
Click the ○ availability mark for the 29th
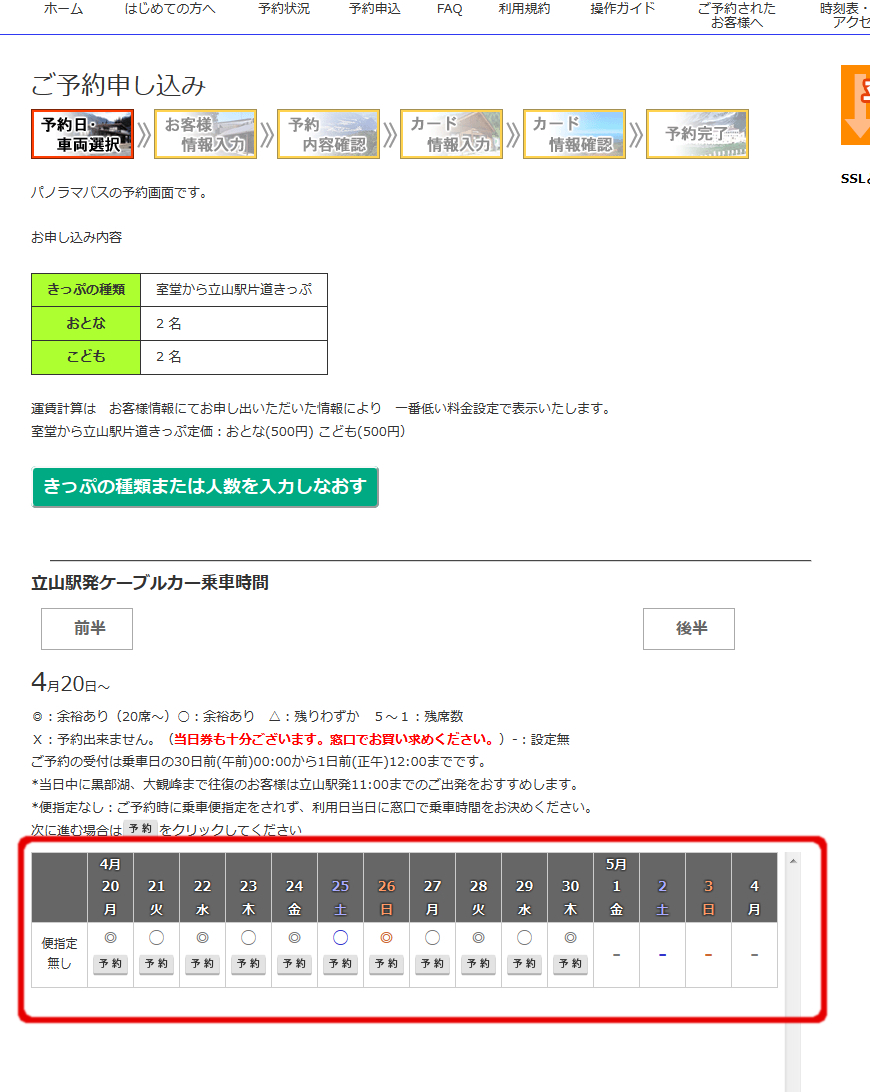click(525, 938)
